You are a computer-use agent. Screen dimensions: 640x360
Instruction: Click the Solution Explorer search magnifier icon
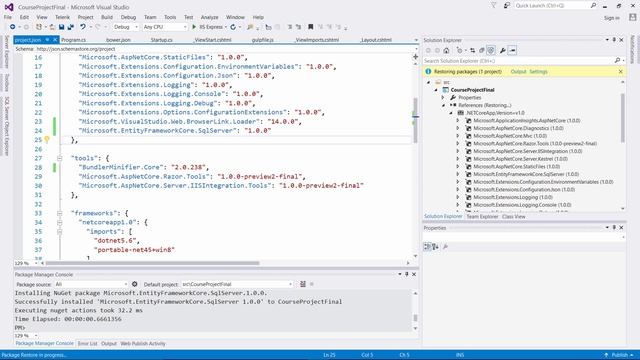pyautogui.click(x=617, y=61)
